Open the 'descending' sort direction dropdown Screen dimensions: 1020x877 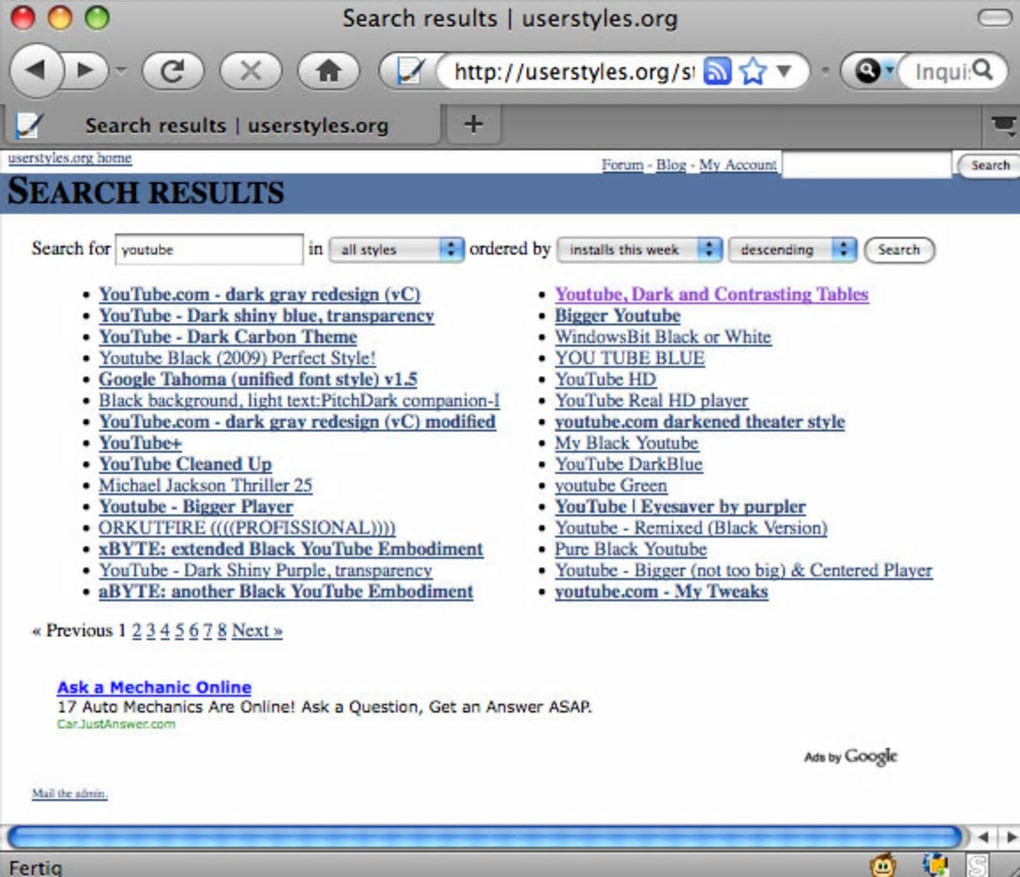point(792,249)
